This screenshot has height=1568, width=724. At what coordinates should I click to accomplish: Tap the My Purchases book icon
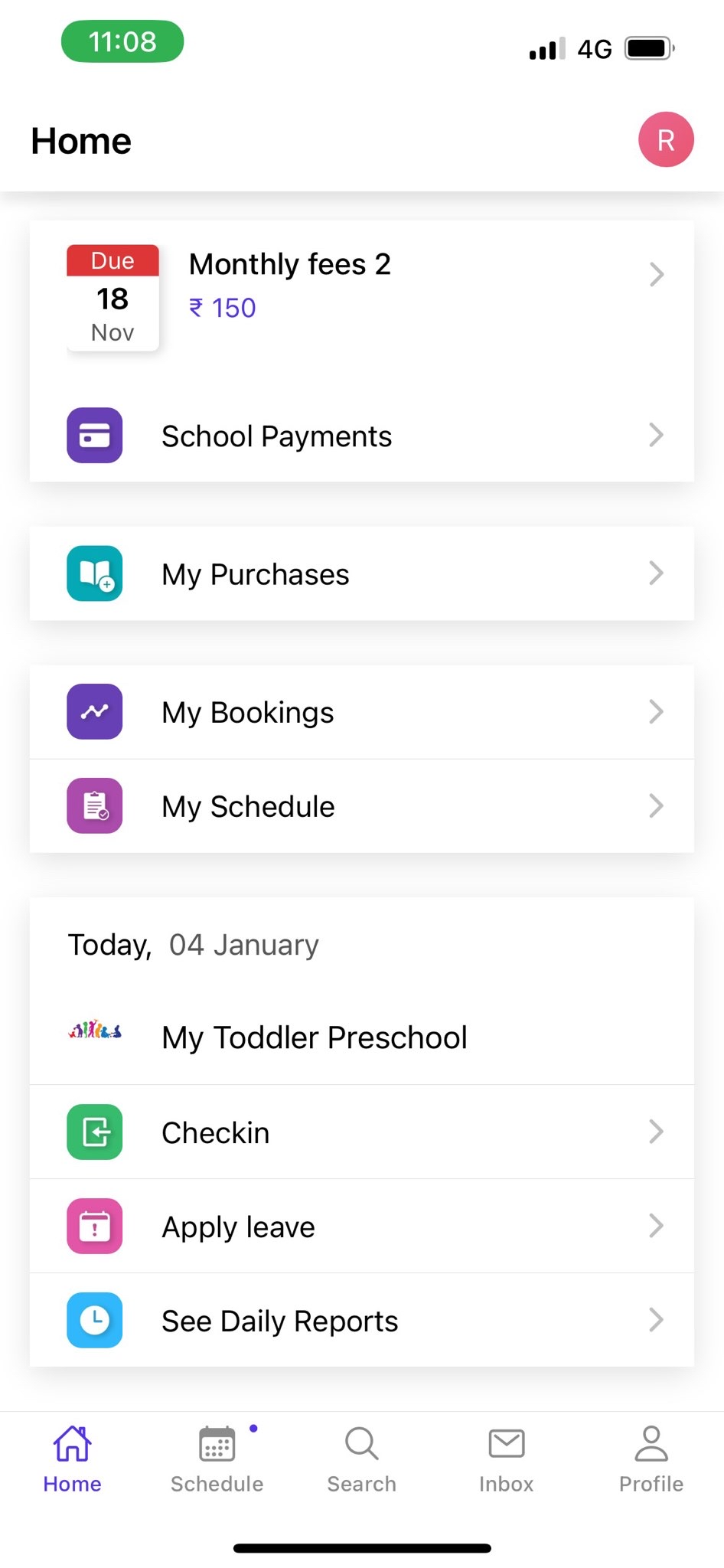(x=95, y=573)
